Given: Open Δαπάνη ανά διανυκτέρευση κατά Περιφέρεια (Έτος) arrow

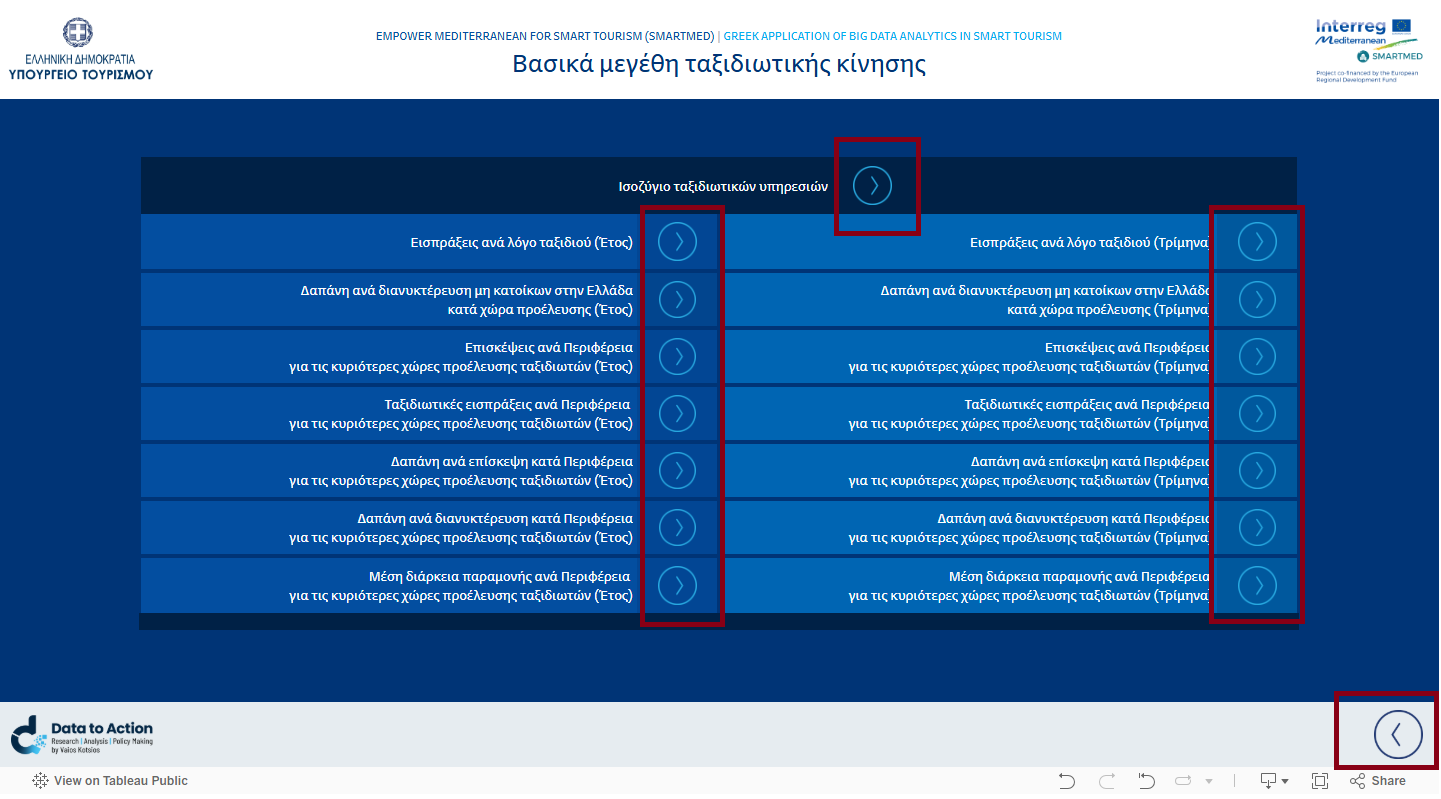Looking at the screenshot, I should click(678, 527).
